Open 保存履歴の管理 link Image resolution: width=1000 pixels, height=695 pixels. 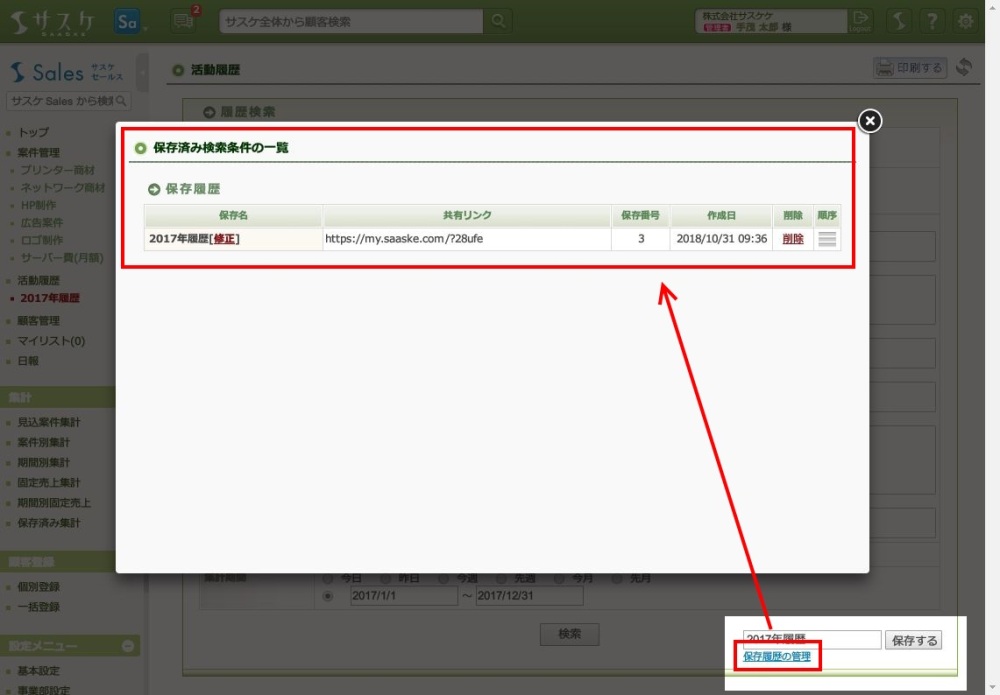(x=776, y=656)
